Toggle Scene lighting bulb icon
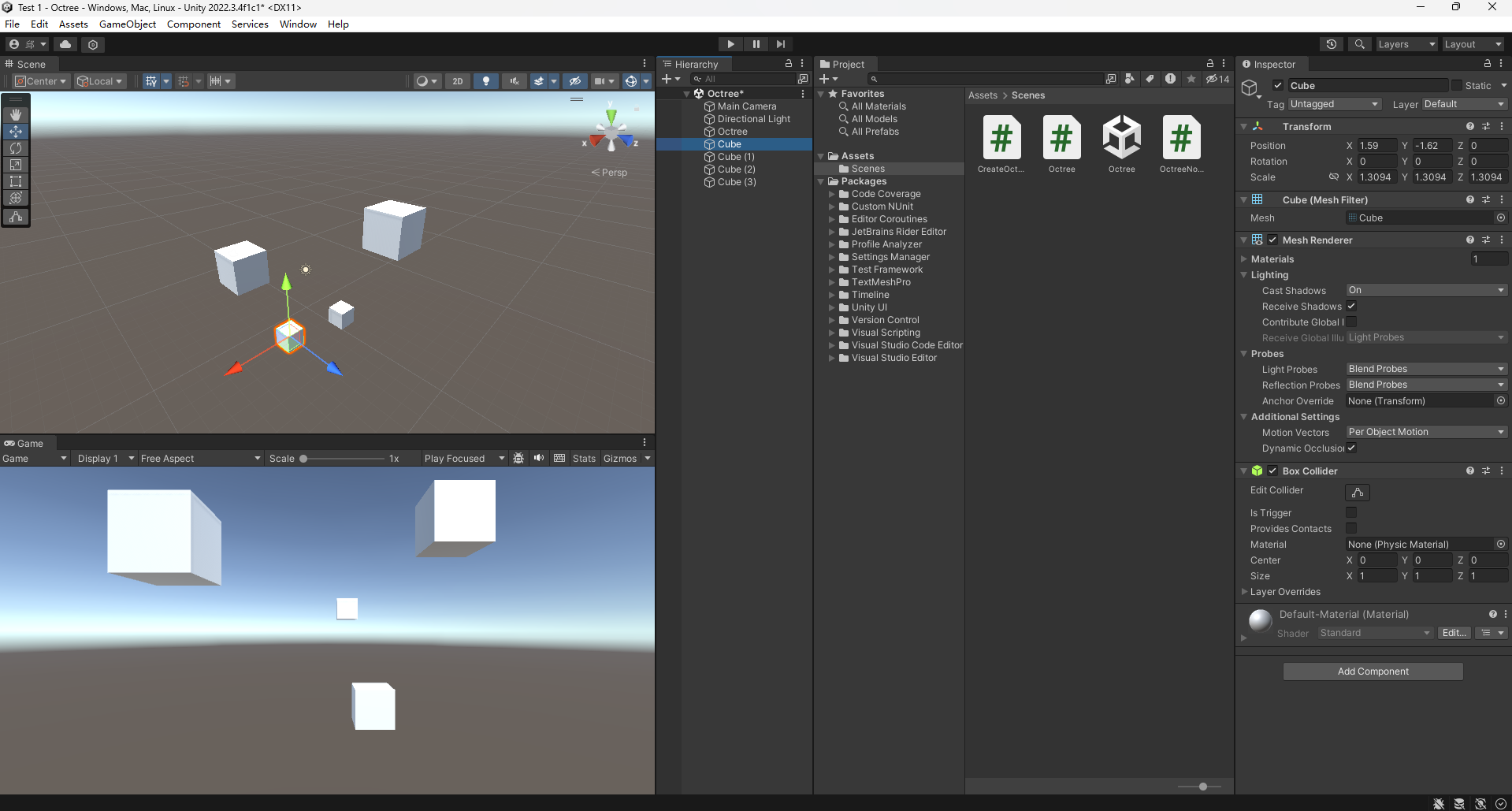This screenshot has height=811, width=1512. 486,81
